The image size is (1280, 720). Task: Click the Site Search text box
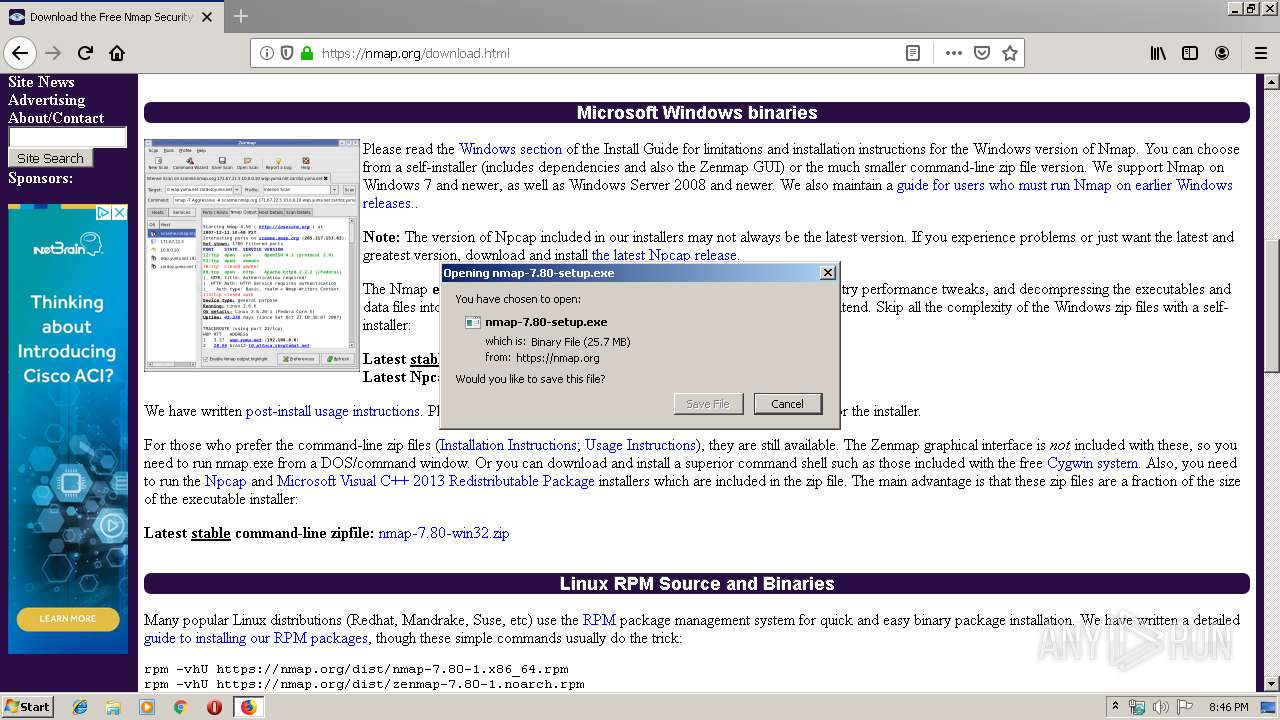click(x=67, y=137)
